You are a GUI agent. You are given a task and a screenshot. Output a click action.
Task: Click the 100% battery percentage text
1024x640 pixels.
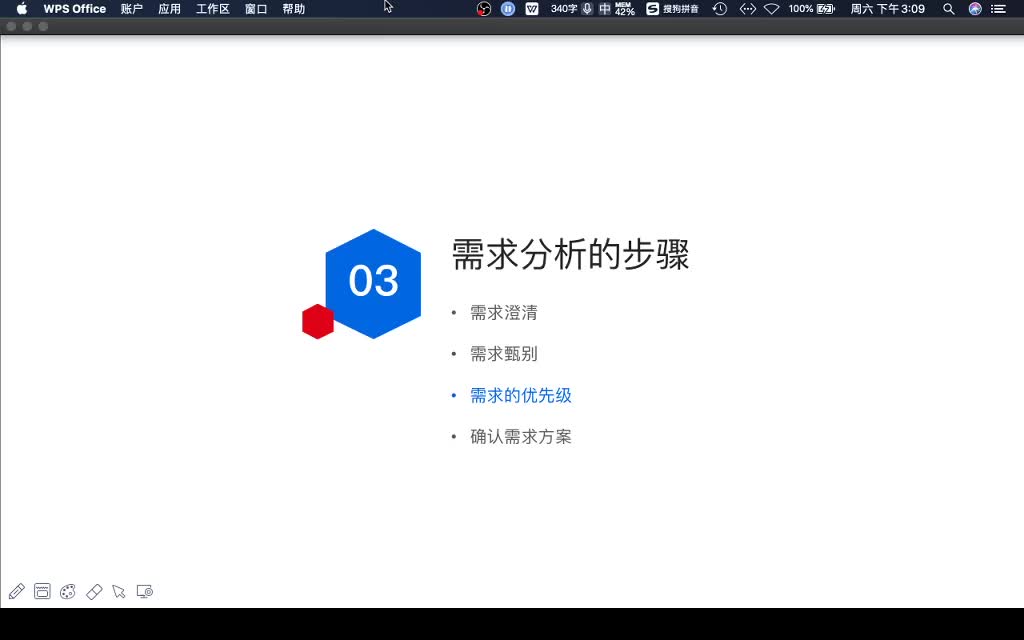tap(801, 8)
